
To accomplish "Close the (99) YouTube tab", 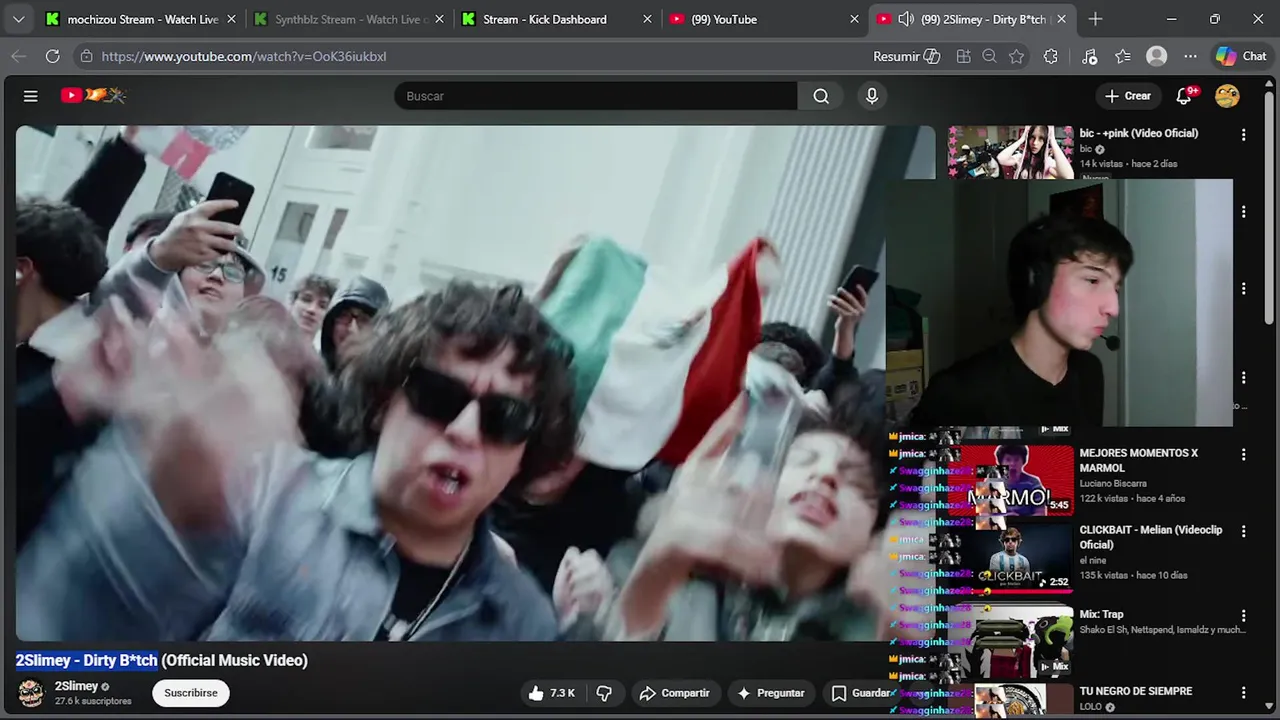I will [854, 19].
